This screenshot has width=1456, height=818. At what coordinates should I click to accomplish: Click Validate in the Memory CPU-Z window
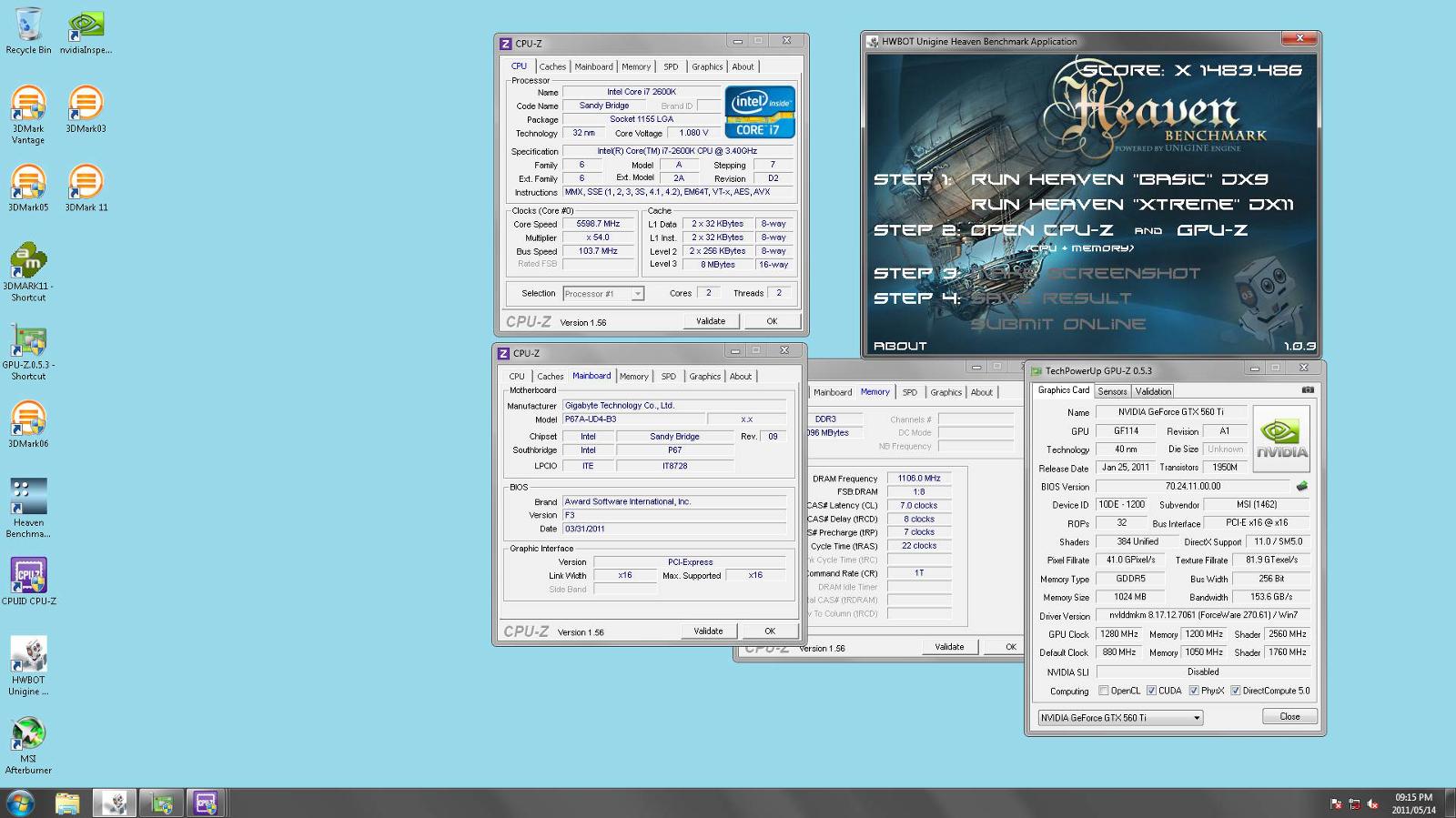click(x=949, y=647)
